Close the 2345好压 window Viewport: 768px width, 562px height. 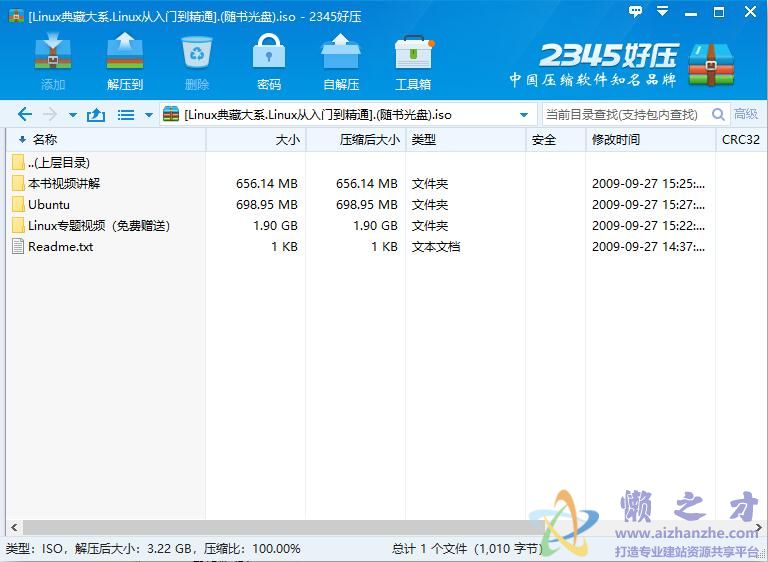pyautogui.click(x=750, y=12)
